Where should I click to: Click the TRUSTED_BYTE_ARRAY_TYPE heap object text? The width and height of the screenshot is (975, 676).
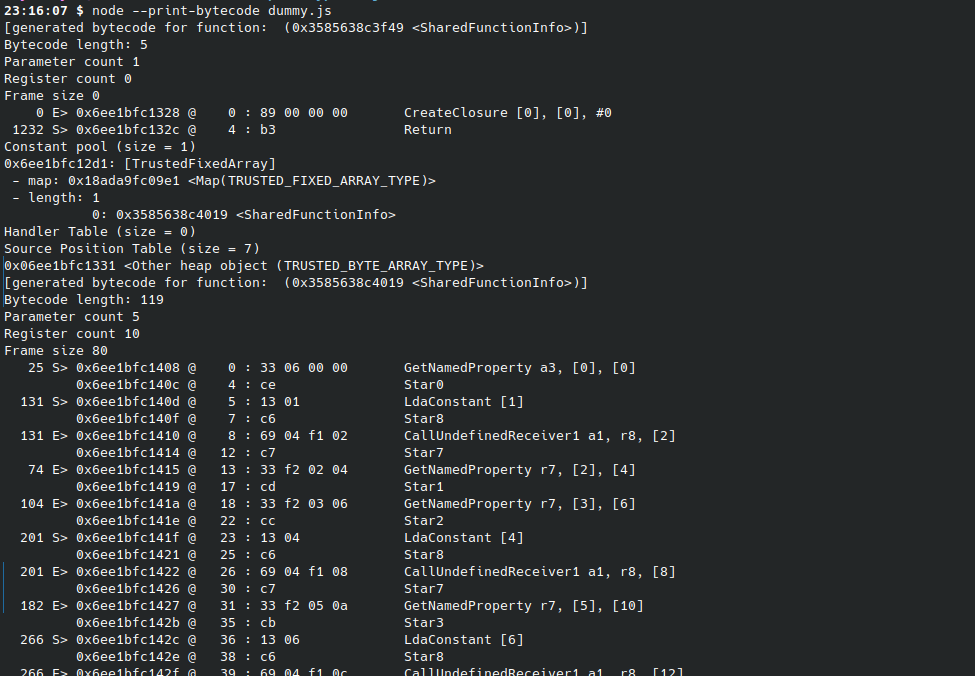click(375, 265)
